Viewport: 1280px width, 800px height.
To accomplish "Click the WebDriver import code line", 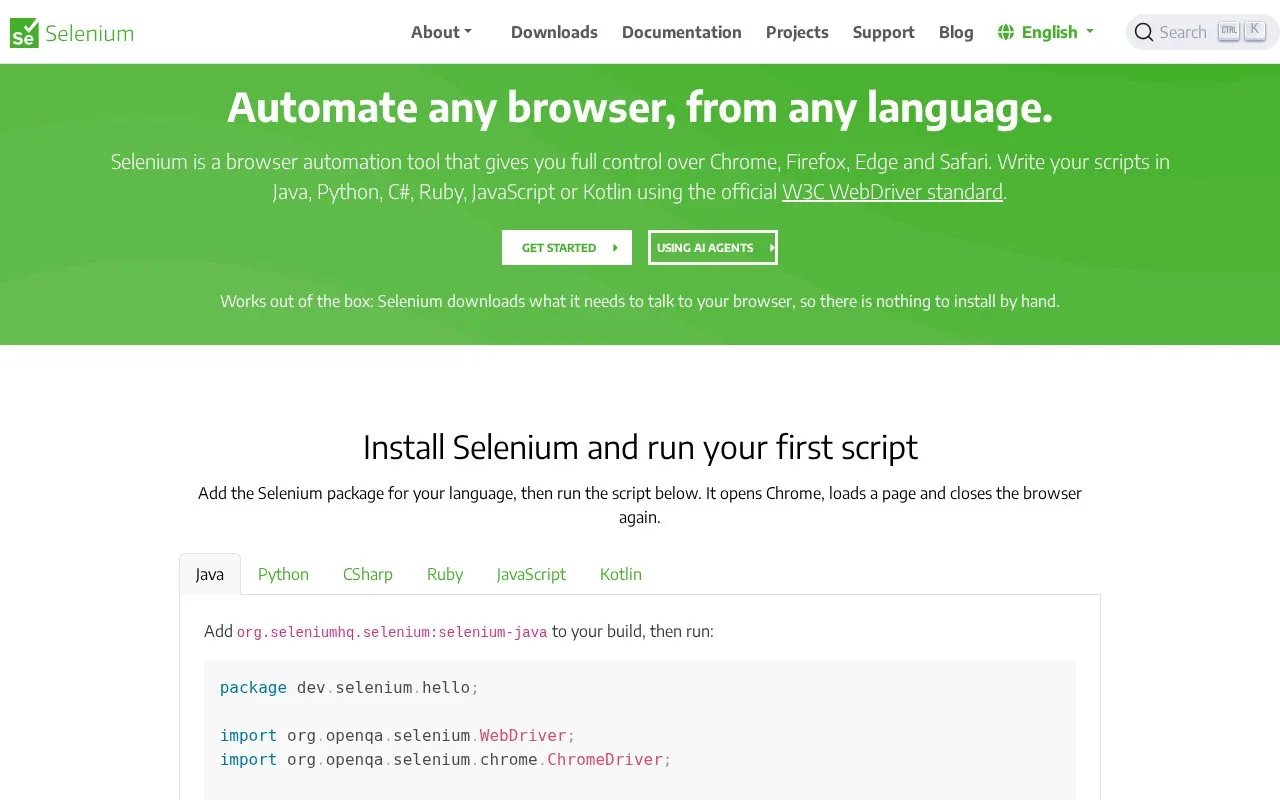I will click(x=398, y=736).
